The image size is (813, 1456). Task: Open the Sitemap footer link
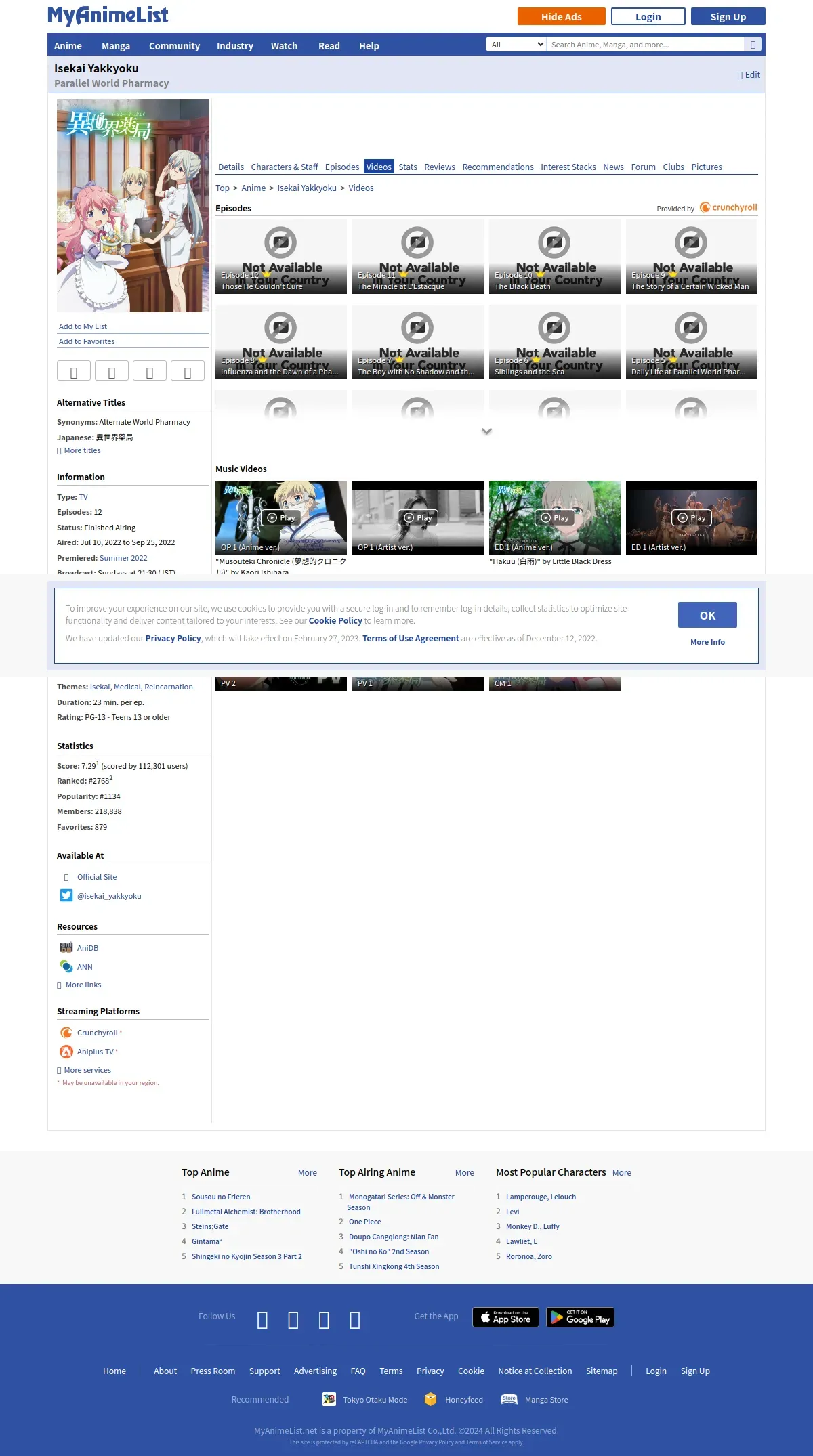click(x=602, y=1371)
